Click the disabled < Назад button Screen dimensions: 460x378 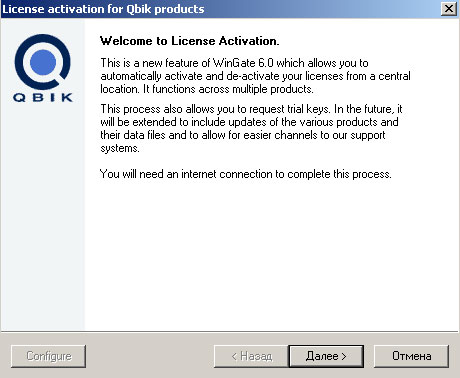pyautogui.click(x=251, y=356)
